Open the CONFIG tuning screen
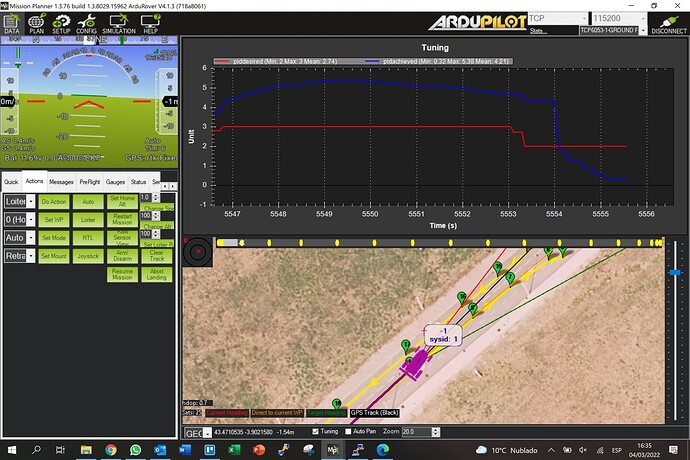This screenshot has height=460, width=690. (86, 24)
